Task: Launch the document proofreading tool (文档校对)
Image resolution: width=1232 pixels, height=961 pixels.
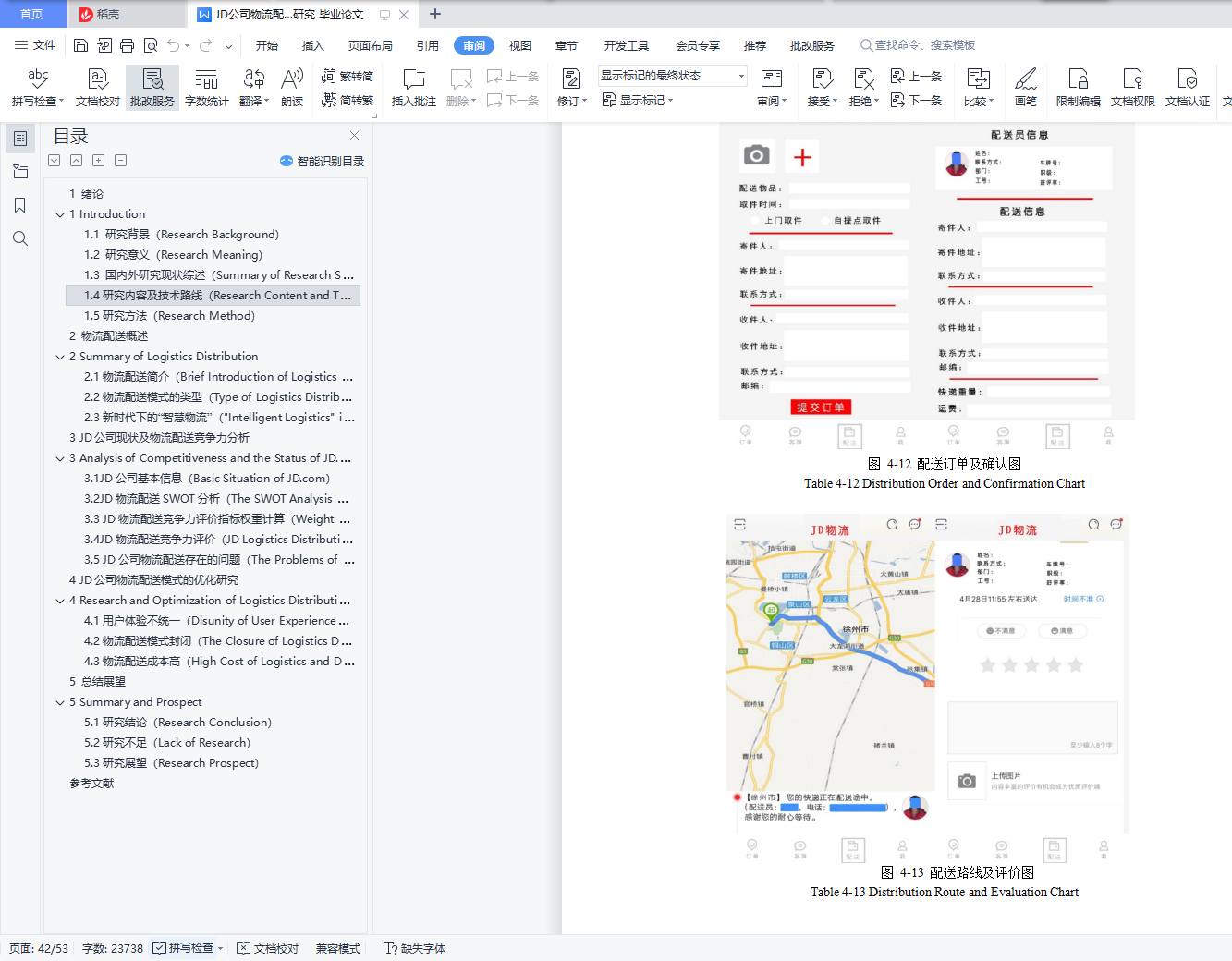Action: pos(98,88)
